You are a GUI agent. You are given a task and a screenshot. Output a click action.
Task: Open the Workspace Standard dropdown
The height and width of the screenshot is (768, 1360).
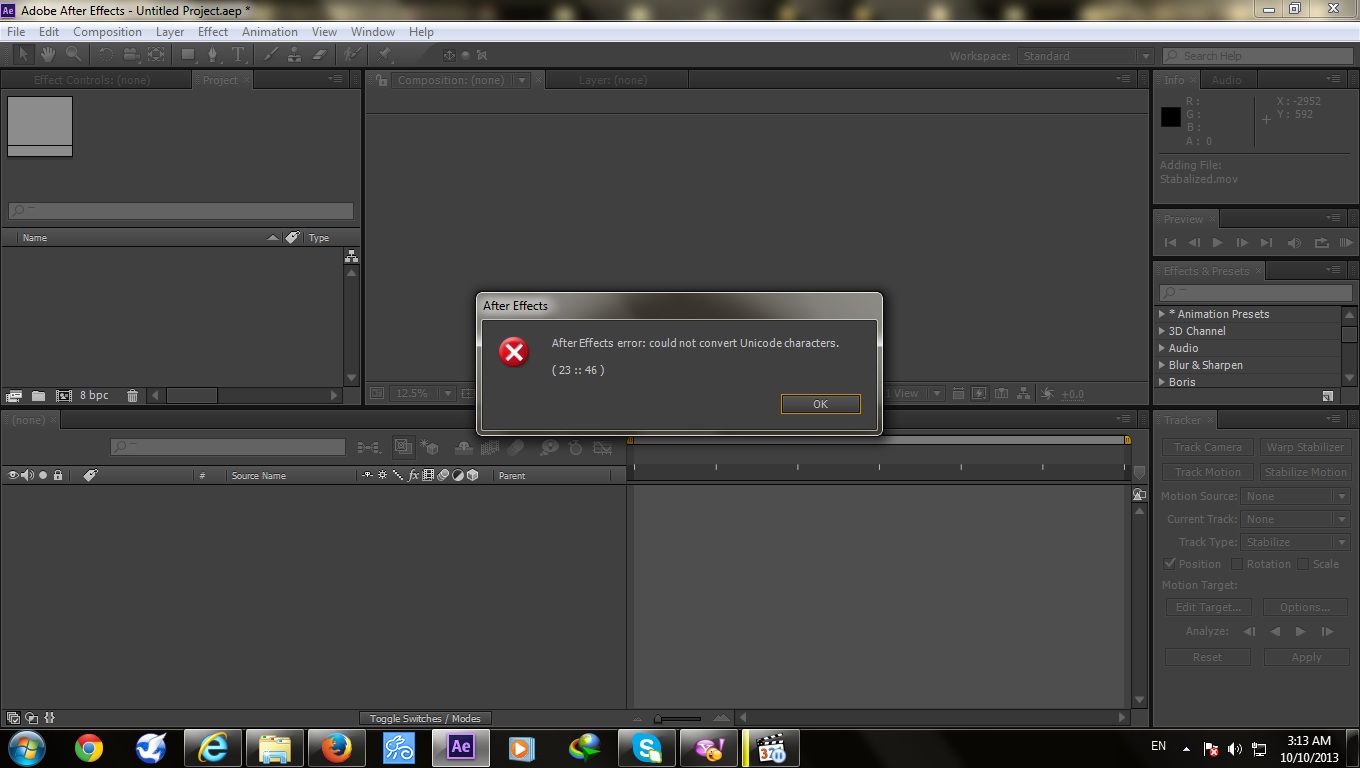(x=1086, y=56)
